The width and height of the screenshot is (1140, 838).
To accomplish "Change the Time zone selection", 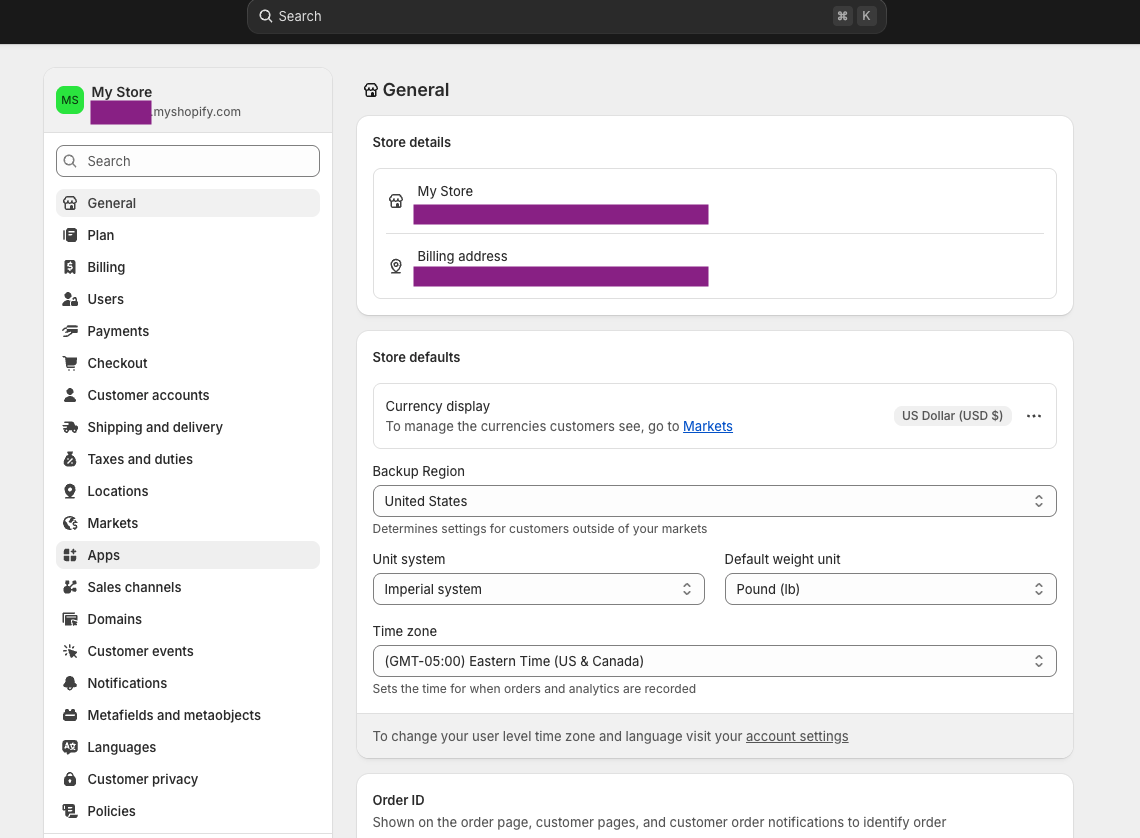I will [714, 661].
